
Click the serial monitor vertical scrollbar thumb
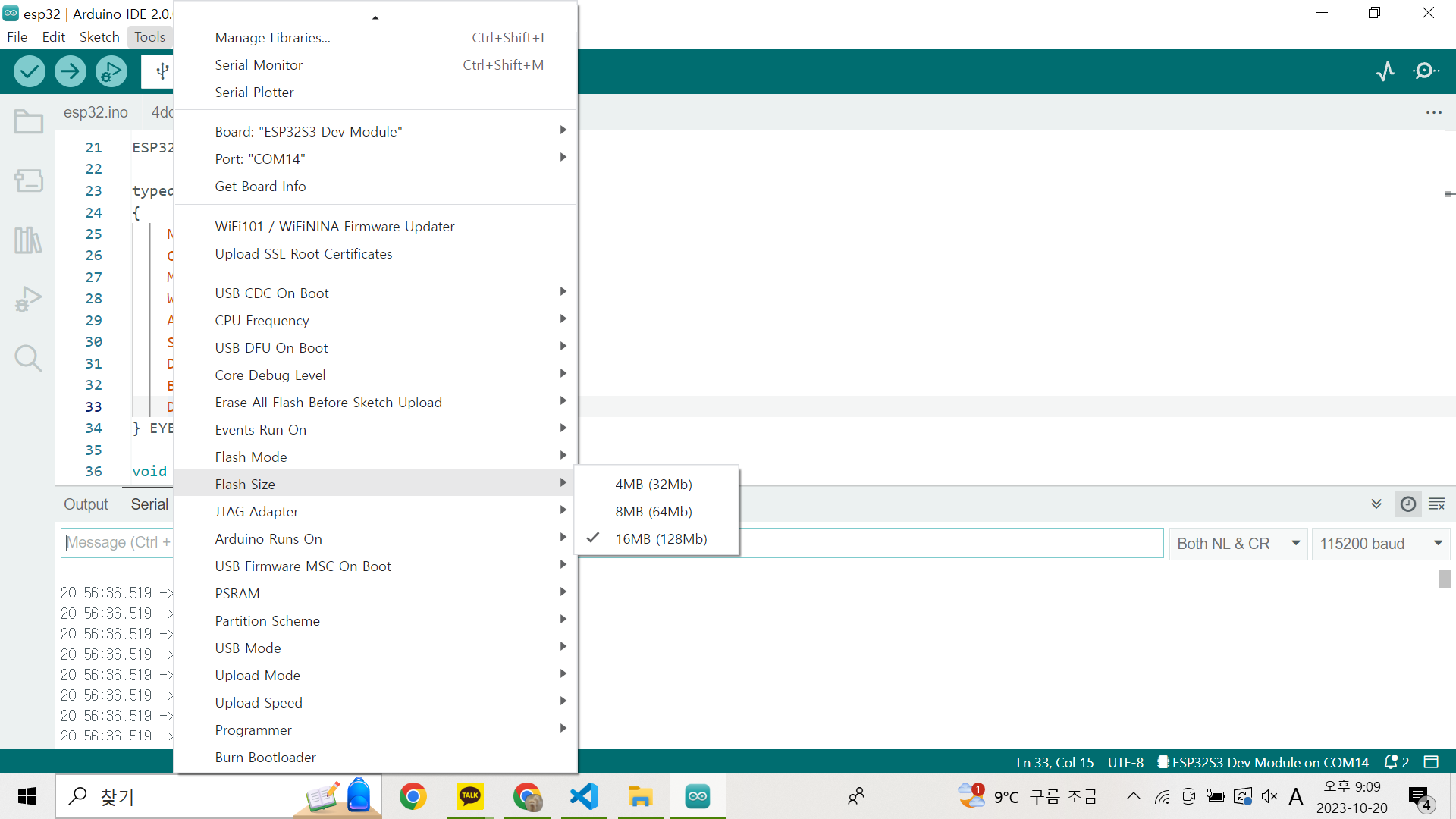(x=1445, y=579)
